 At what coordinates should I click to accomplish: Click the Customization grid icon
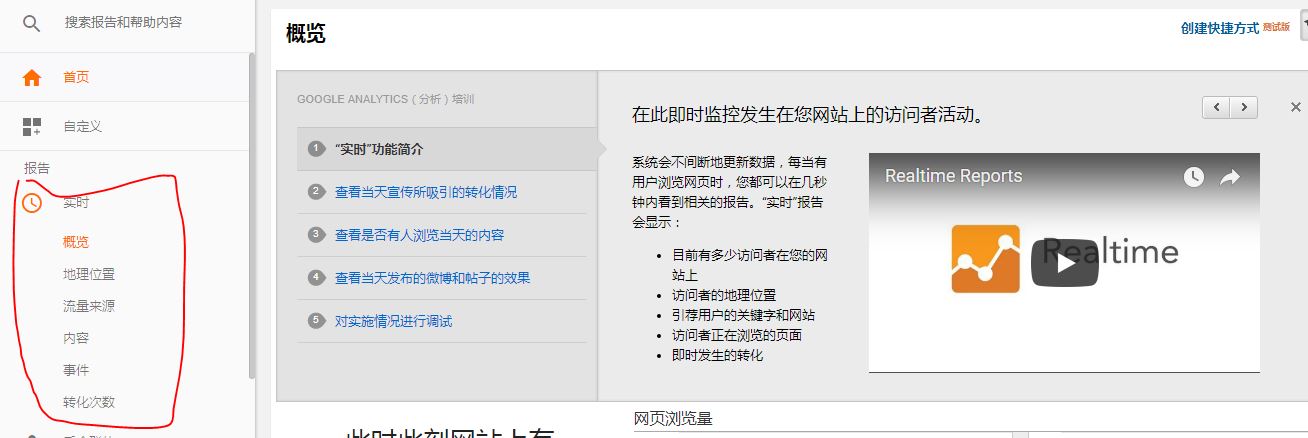click(x=32, y=127)
